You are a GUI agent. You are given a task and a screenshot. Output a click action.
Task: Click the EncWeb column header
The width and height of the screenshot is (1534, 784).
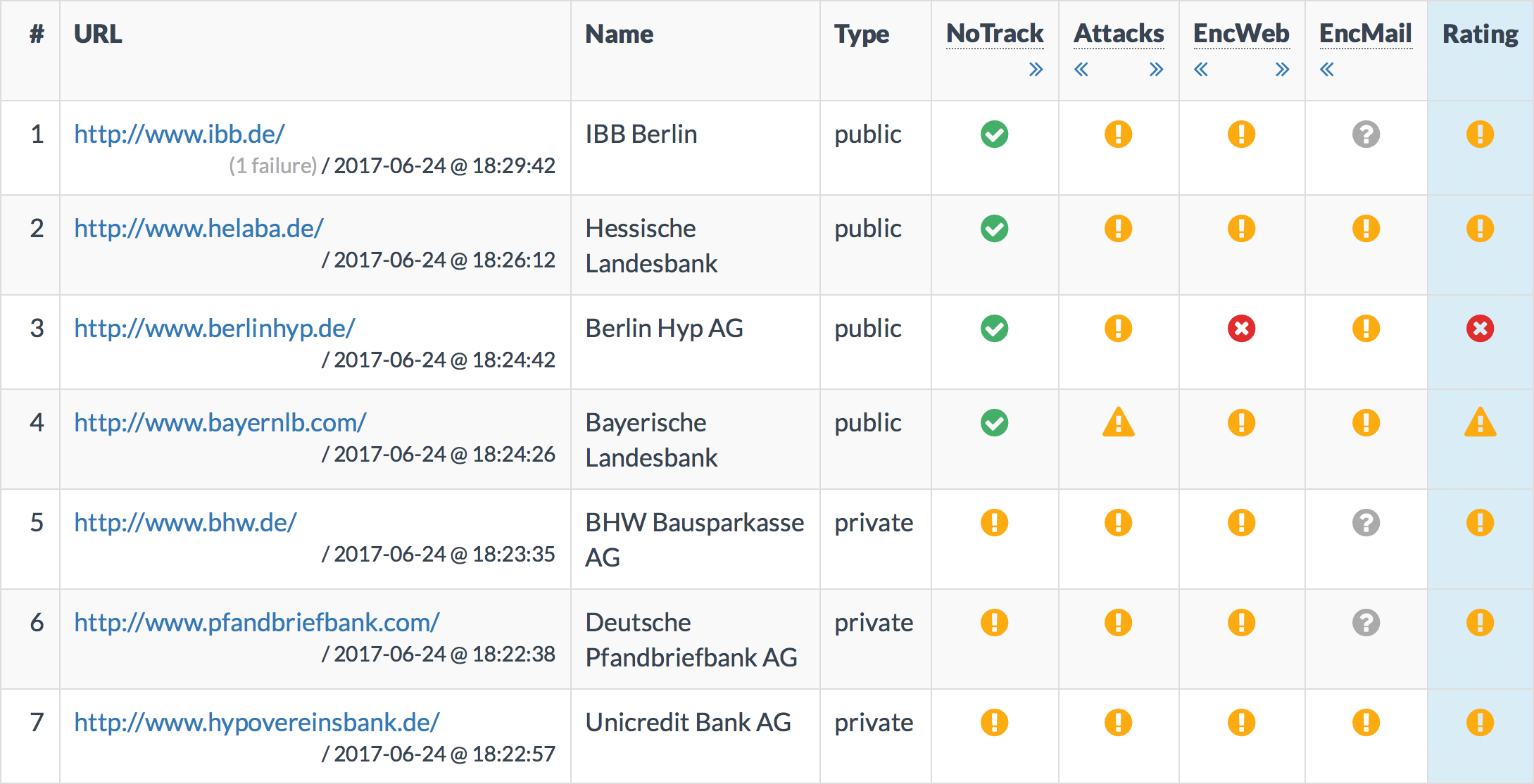(x=1241, y=34)
